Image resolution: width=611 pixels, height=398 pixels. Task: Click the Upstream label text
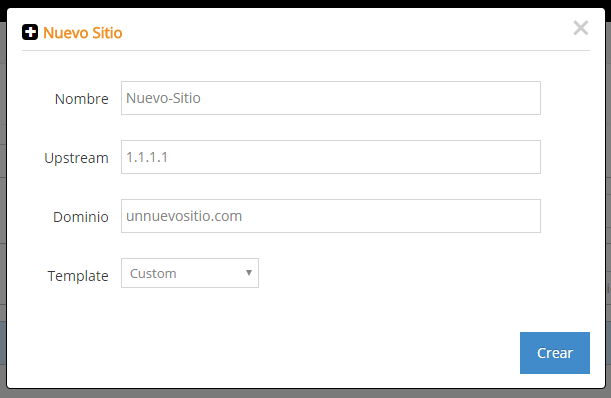[76, 158]
